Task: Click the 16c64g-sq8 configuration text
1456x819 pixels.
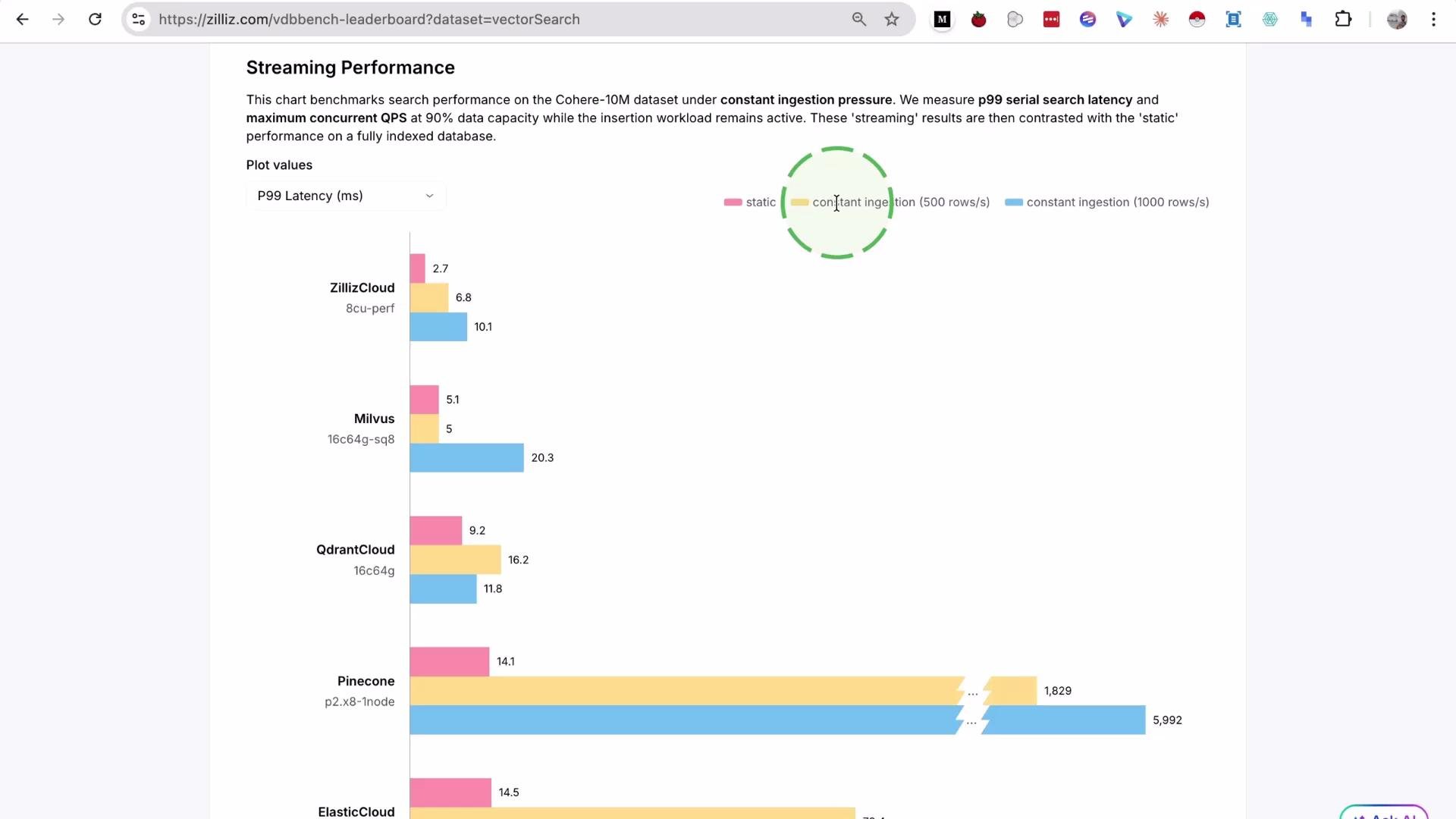Action: (x=361, y=440)
